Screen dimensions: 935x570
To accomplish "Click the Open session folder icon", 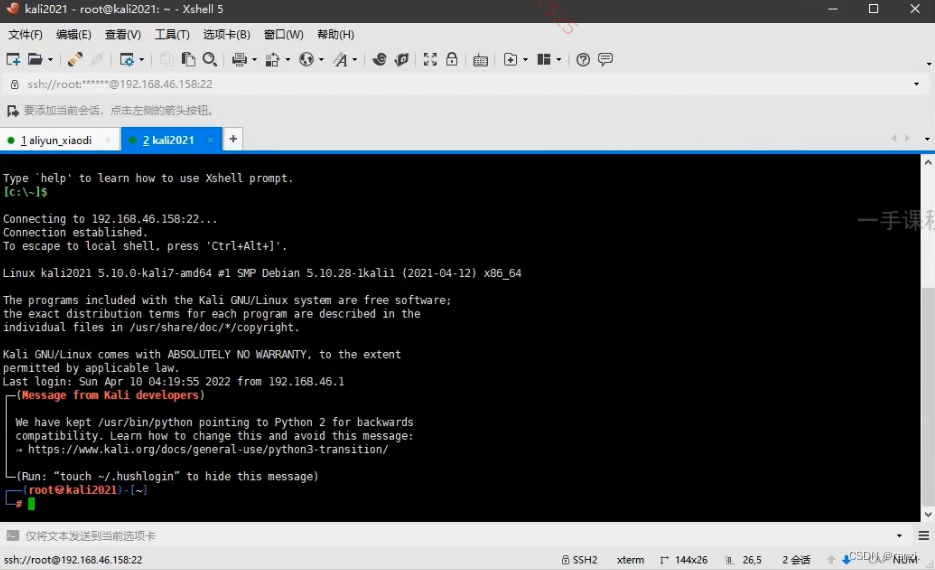I will [35, 59].
